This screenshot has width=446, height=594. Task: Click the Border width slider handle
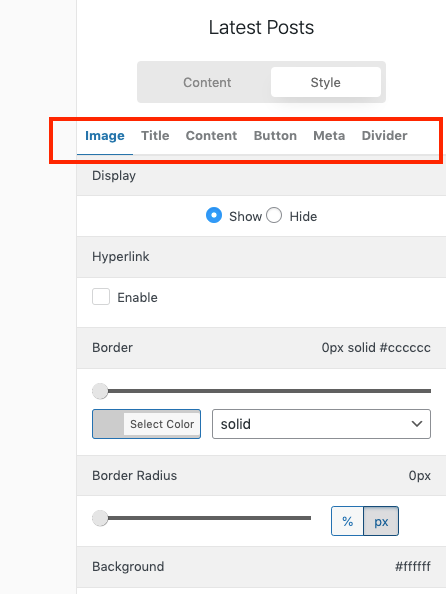click(100, 391)
